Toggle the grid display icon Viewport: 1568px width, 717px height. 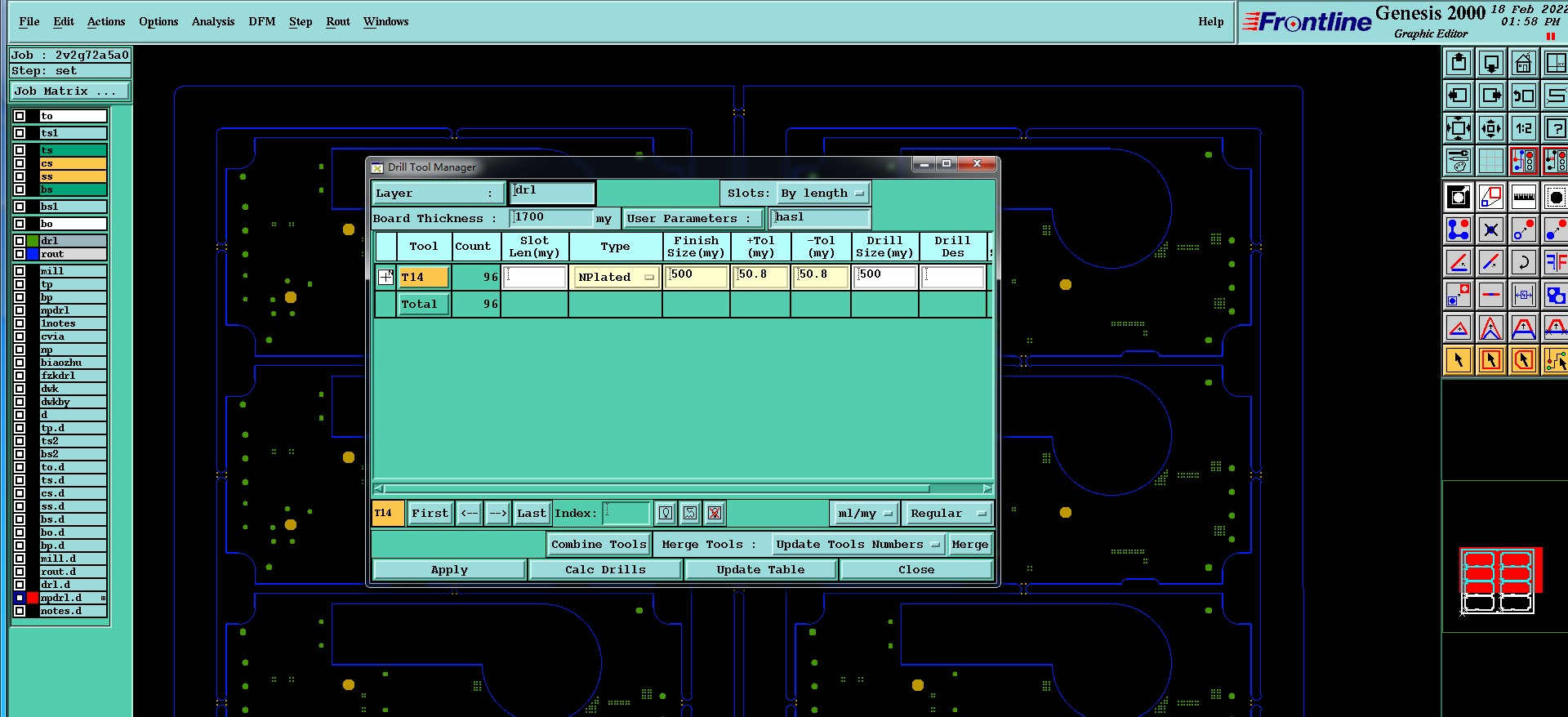pyautogui.click(x=1491, y=161)
